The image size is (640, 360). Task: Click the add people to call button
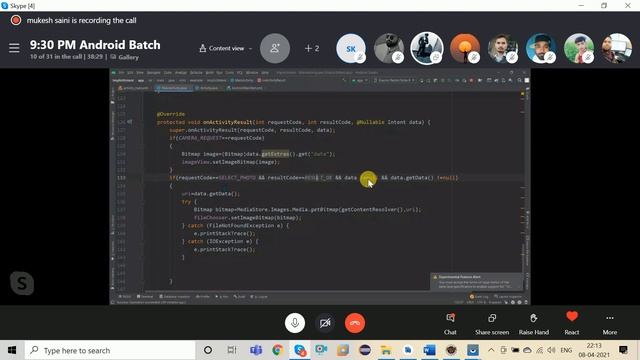(275, 48)
